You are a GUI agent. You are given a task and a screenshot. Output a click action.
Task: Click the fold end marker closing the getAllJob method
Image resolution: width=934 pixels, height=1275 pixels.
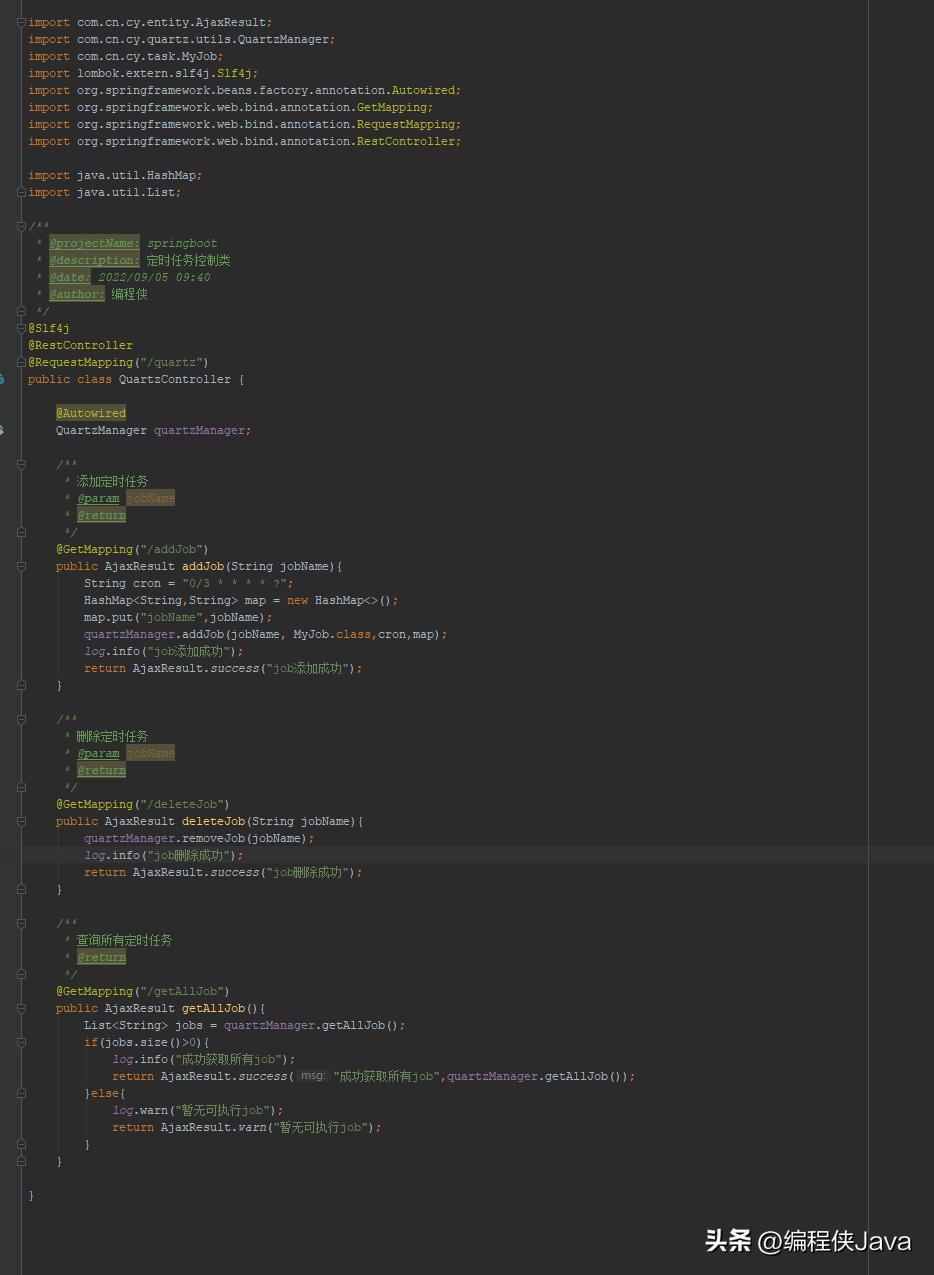tap(22, 1161)
